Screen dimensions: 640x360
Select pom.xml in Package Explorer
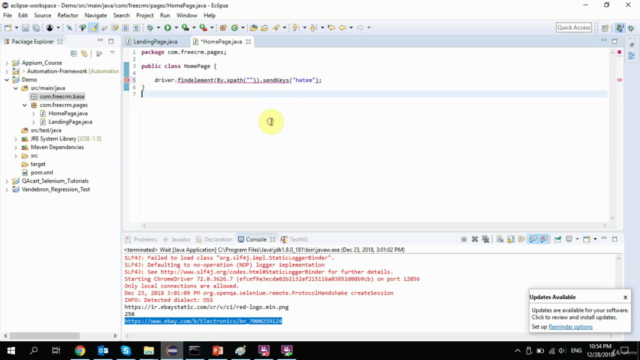(42, 173)
